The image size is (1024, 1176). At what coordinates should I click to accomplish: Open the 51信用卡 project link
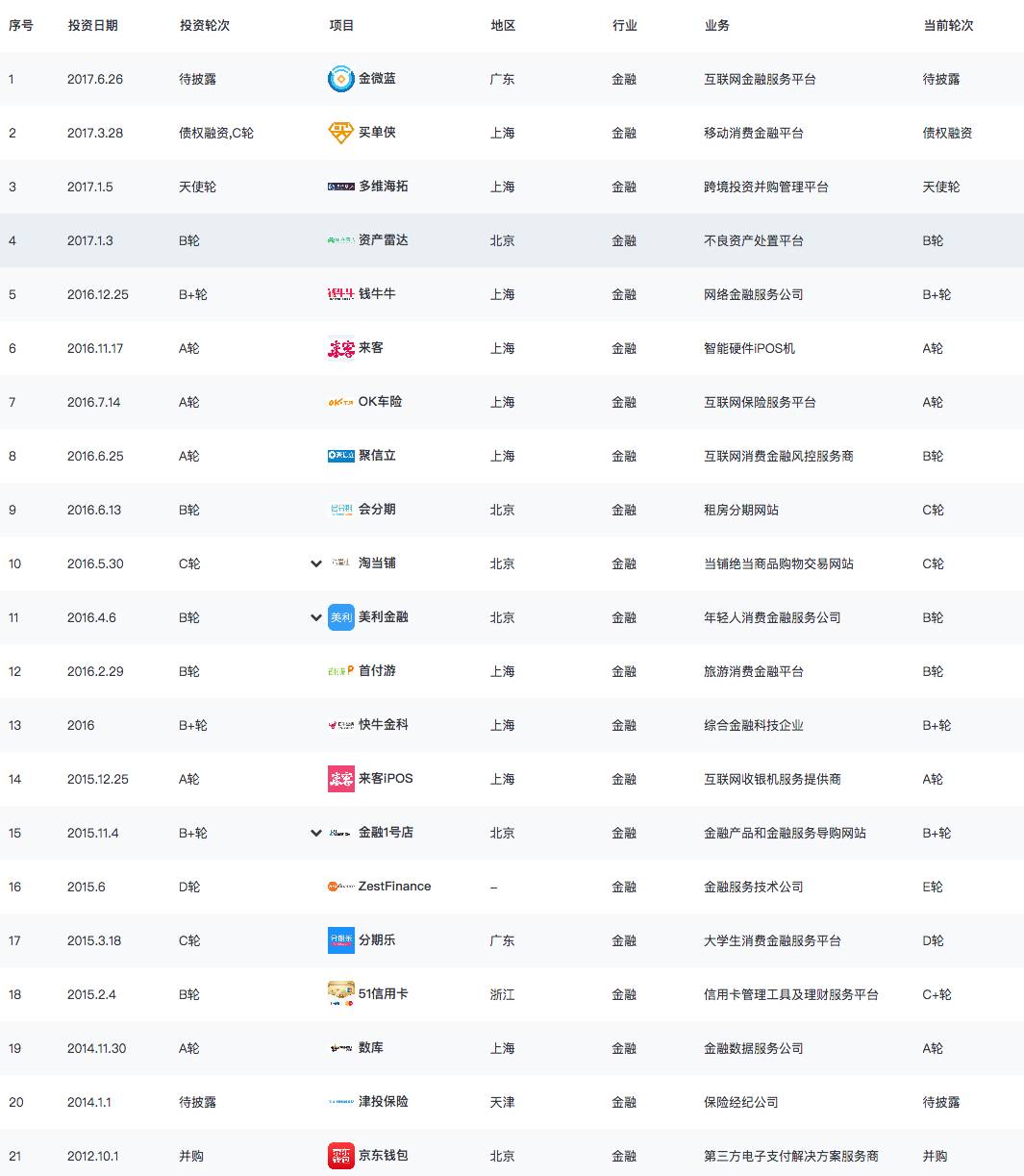(384, 994)
